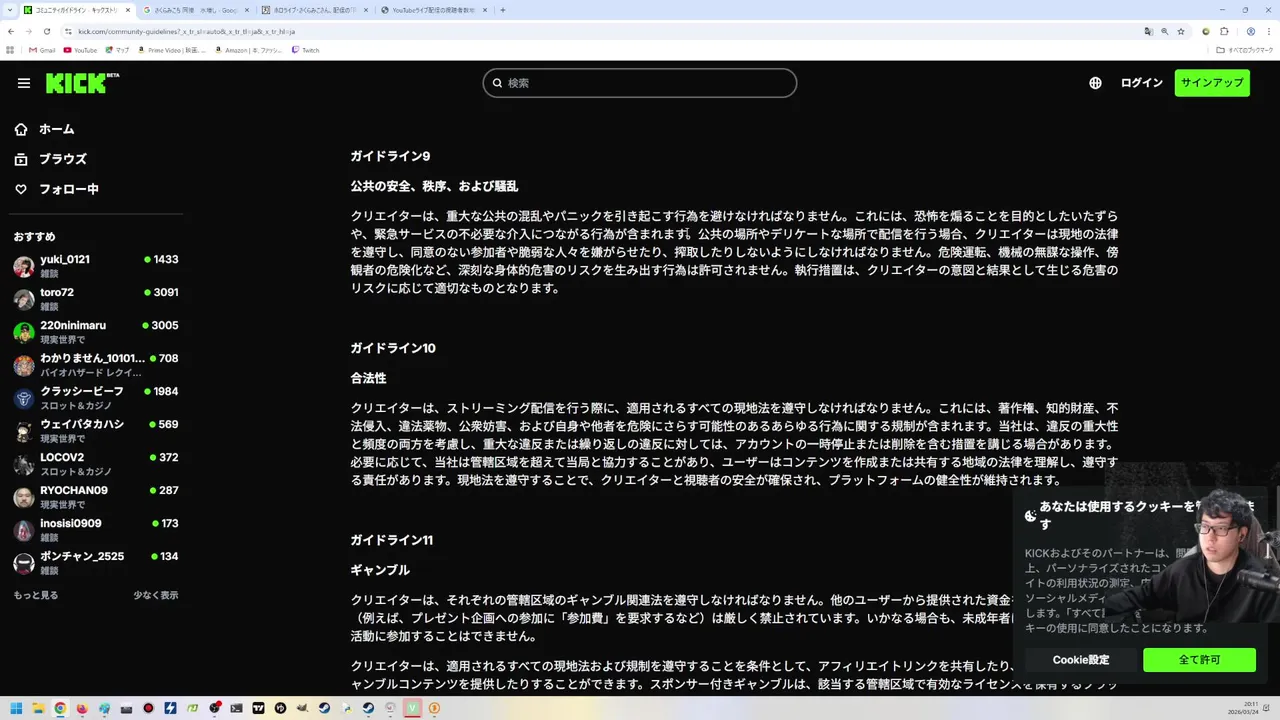
Task: Open Firefox from taskbar
Action: pyautogui.click(x=82, y=708)
